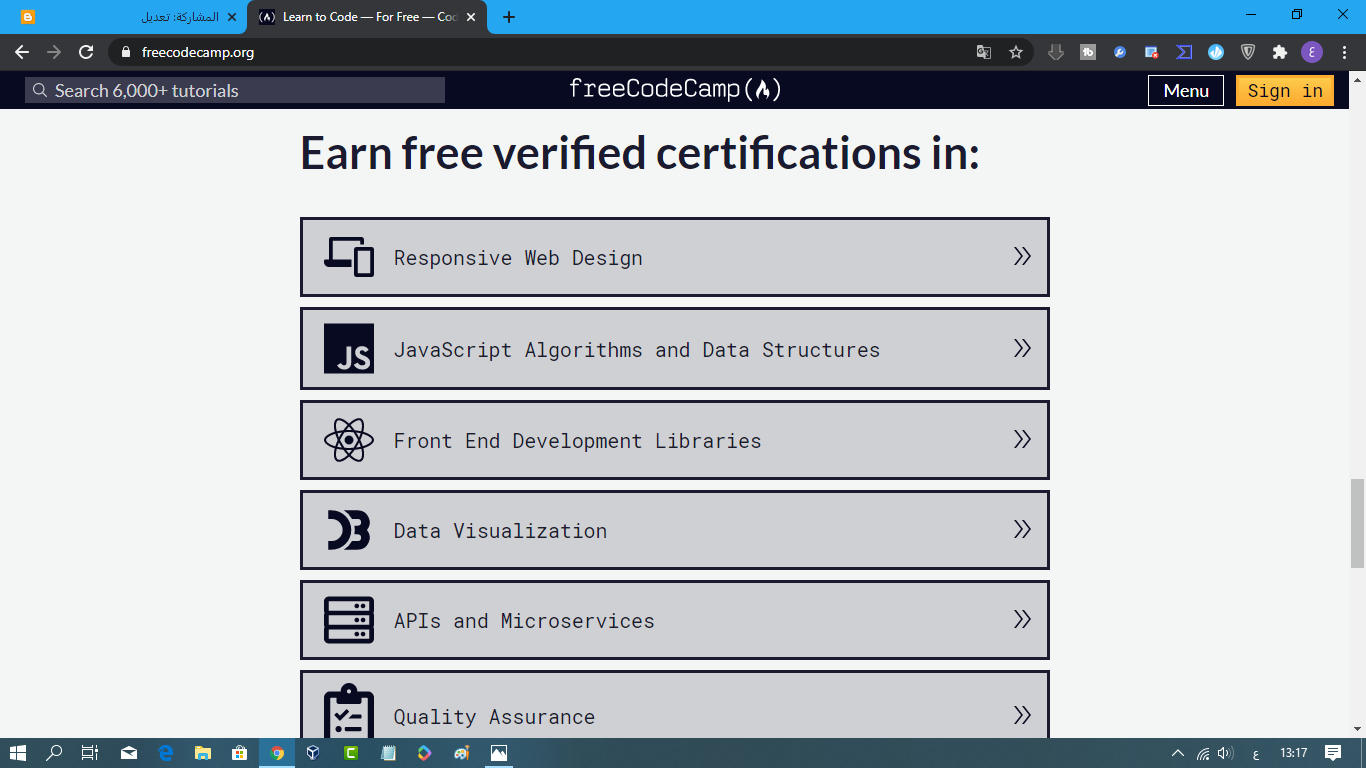Open Photos app in the taskbar
Viewport: 1366px width, 768px height.
[498, 753]
